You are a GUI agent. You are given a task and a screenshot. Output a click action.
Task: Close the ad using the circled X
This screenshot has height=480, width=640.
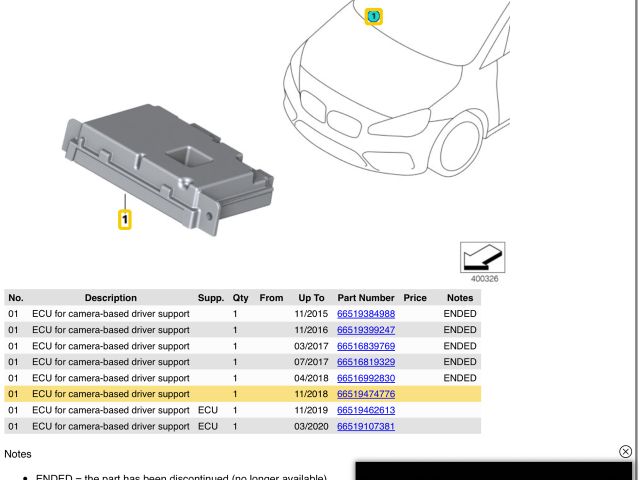pyautogui.click(x=626, y=452)
